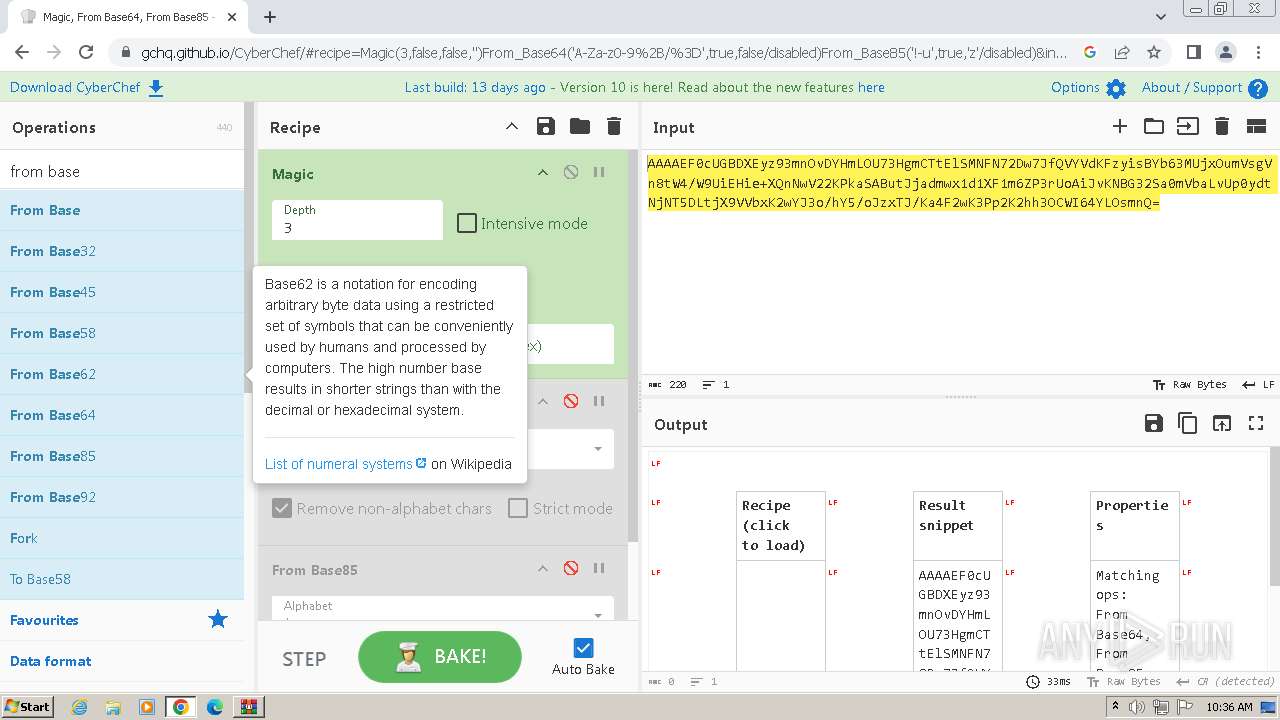The image size is (1280, 720).
Task: Launch Internet Explorer from taskbar
Action: [79, 706]
